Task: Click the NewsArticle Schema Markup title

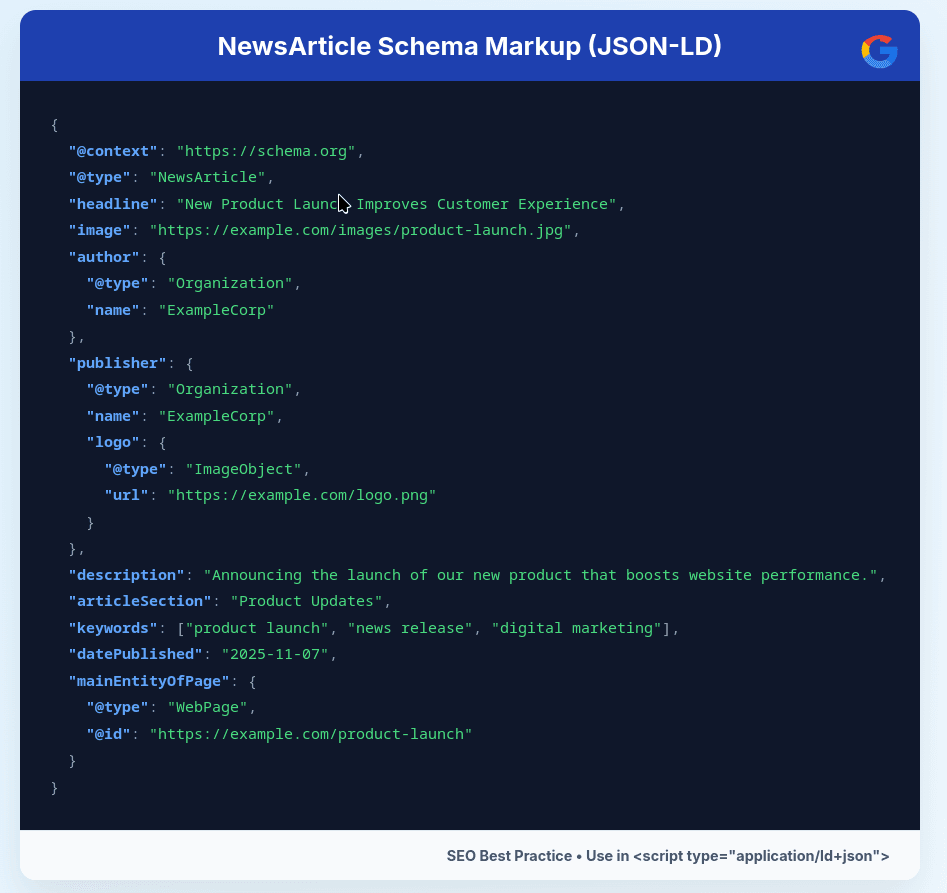Action: 469,45
